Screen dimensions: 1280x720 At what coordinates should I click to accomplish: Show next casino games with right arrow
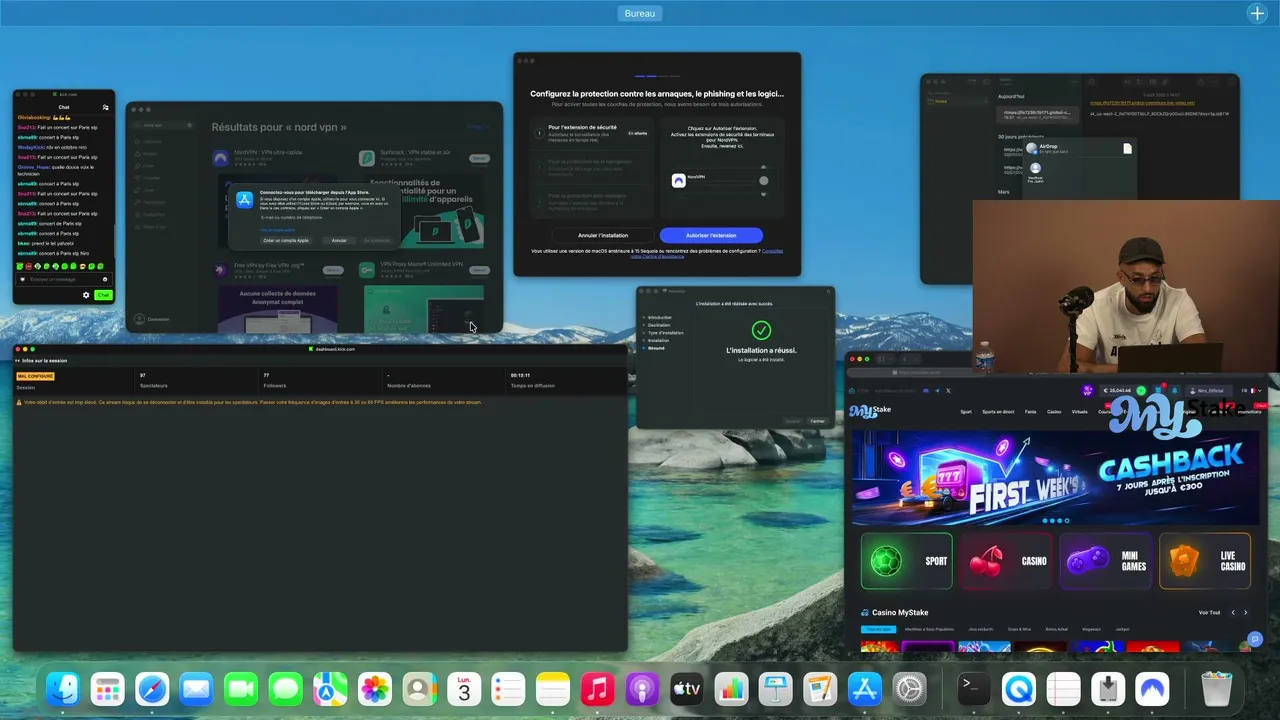pos(1245,612)
